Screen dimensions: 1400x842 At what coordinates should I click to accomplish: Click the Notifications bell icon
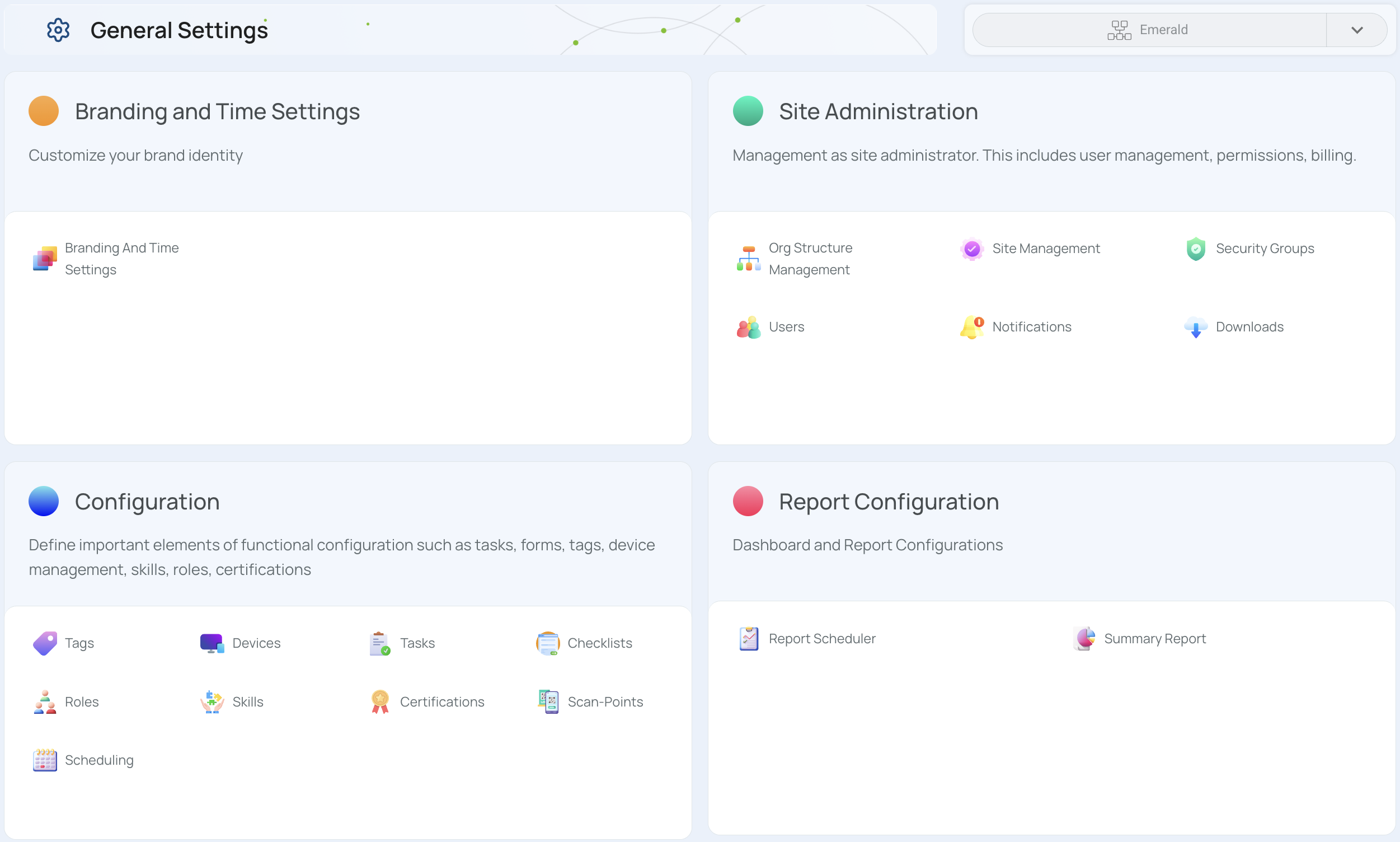tap(972, 327)
